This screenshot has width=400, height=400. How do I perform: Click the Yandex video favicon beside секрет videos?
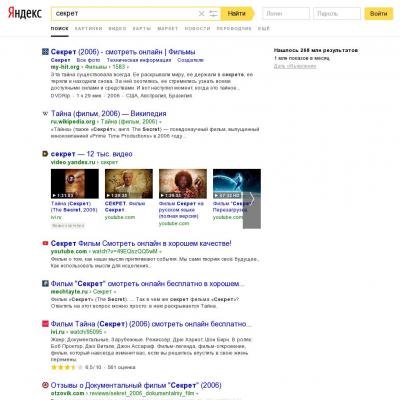click(x=45, y=154)
